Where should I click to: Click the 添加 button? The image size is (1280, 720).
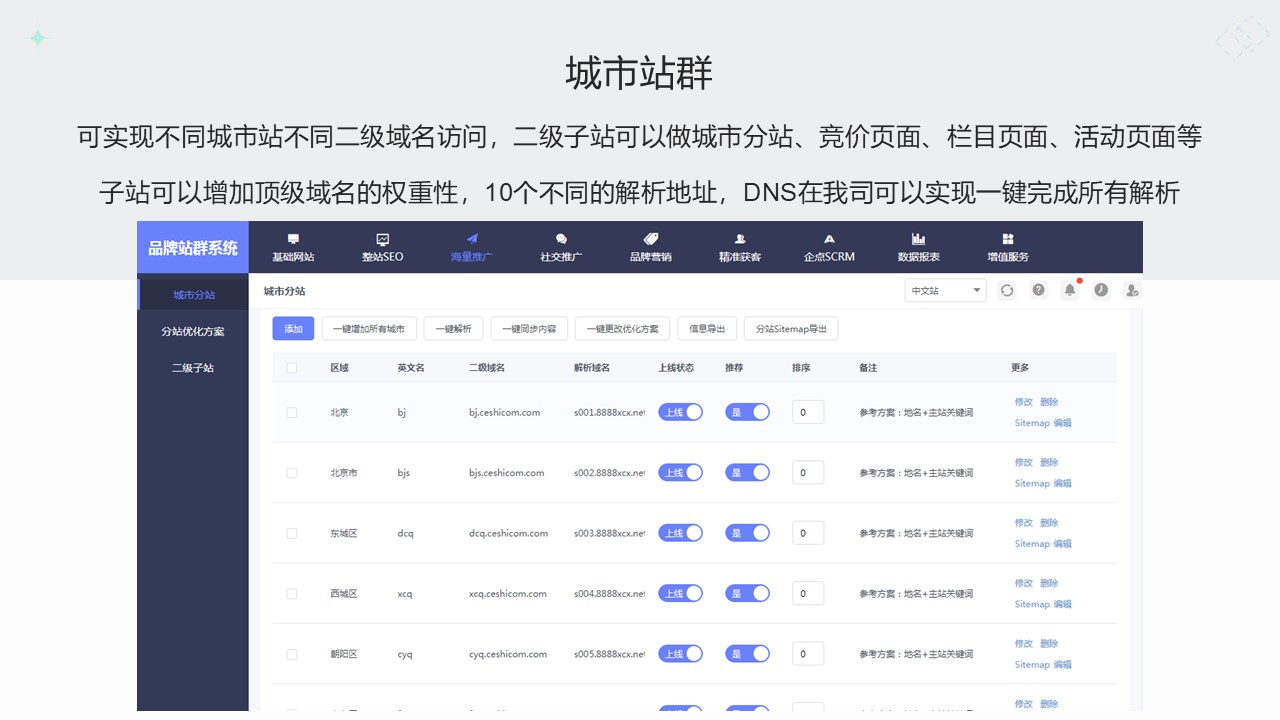[293, 329]
